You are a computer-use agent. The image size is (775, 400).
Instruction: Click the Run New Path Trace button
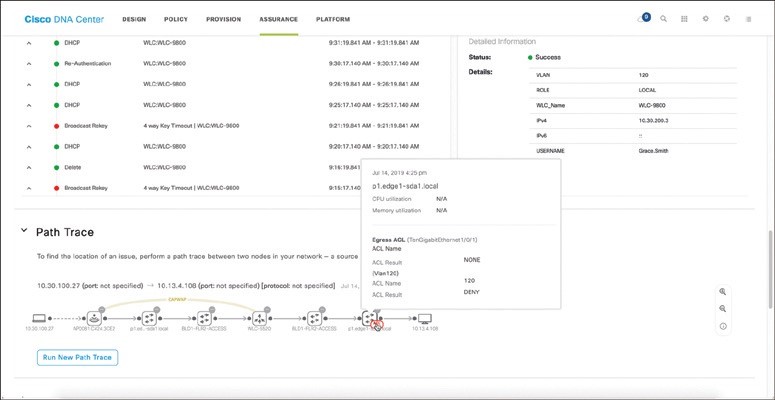click(78, 357)
